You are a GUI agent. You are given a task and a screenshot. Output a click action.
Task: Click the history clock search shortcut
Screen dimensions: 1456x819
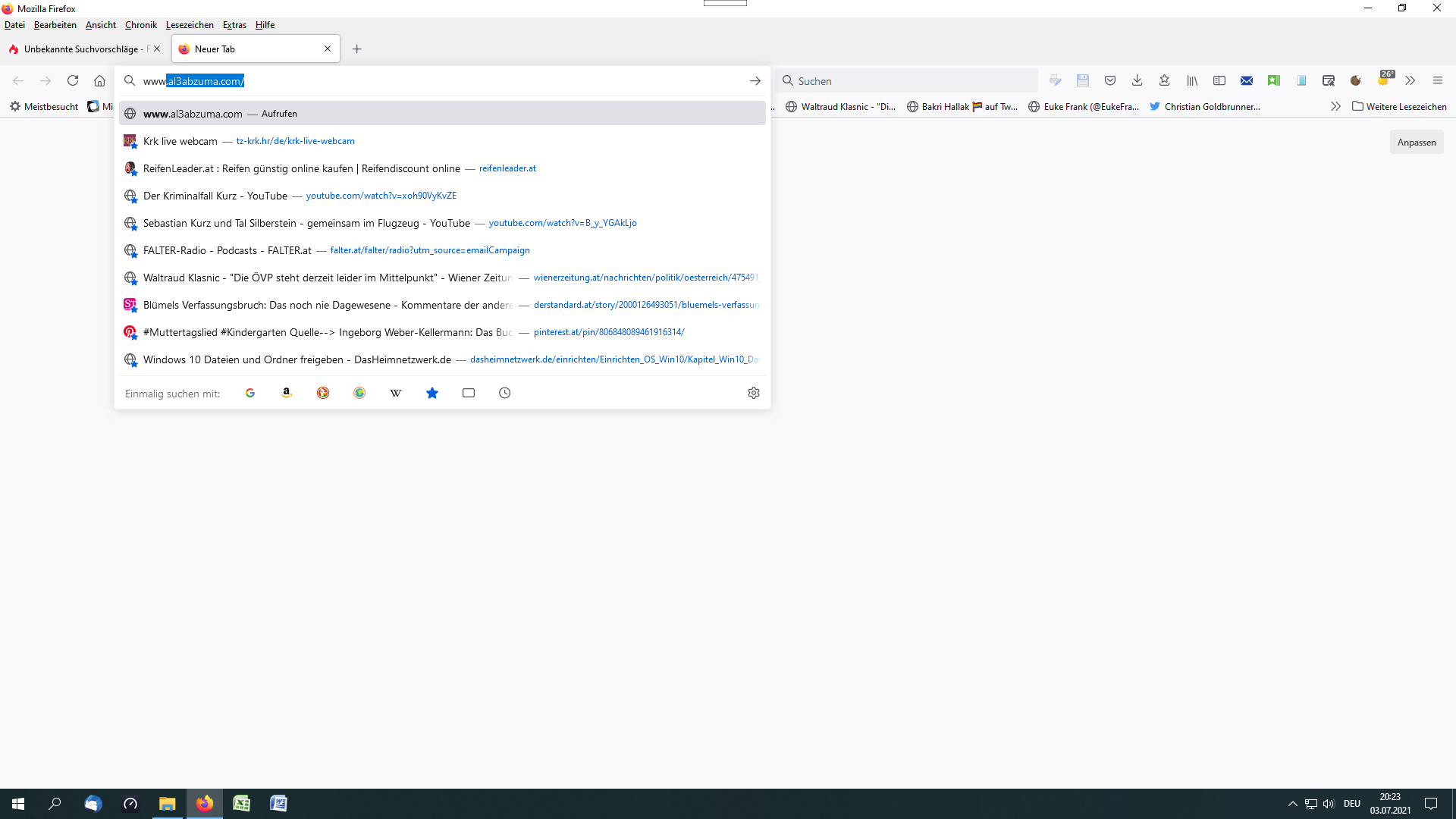pyautogui.click(x=505, y=393)
